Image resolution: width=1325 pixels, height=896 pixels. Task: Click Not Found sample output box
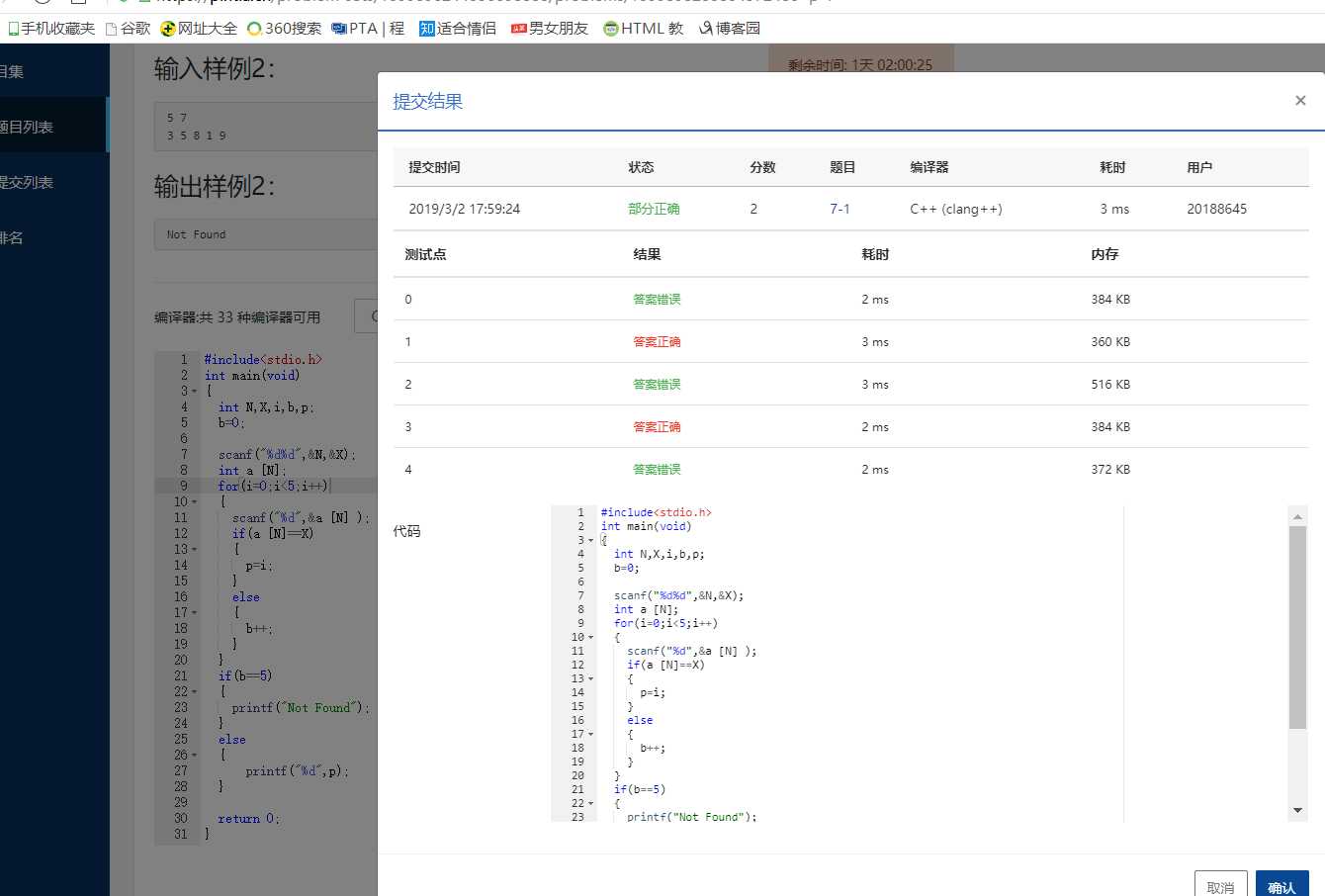[x=265, y=234]
